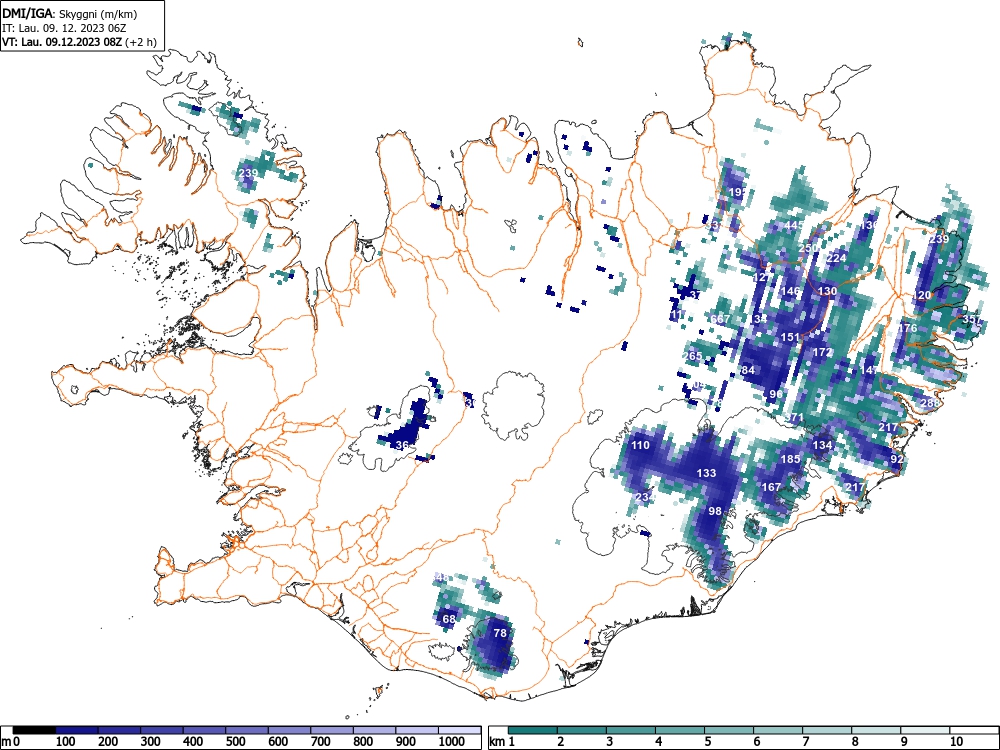Select legend swatch between 500 and 600 m

pos(247,729)
